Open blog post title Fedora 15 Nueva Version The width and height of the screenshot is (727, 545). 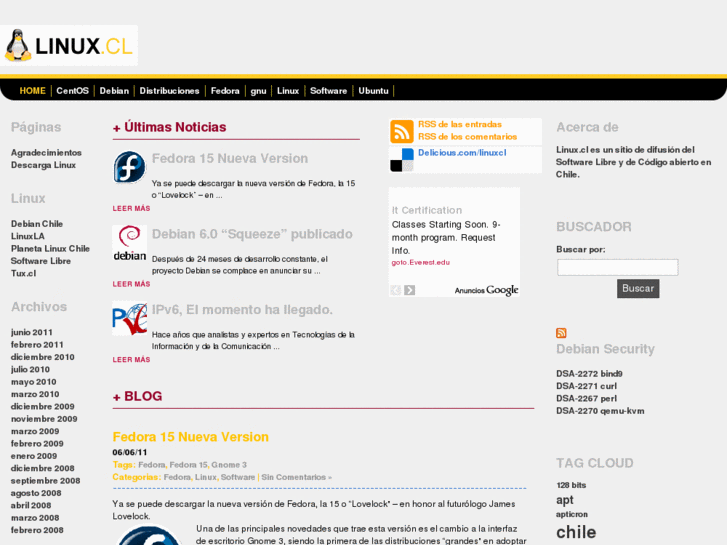point(191,437)
